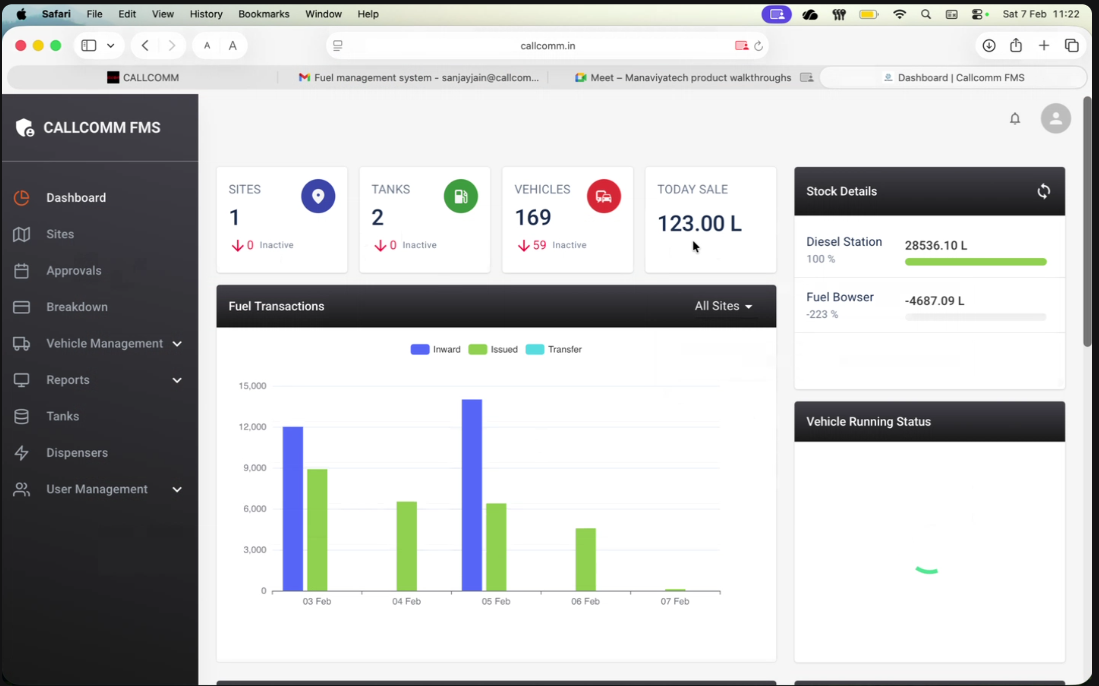Click the Diesel Station progress bar
The width and height of the screenshot is (1099, 686).
click(975, 261)
